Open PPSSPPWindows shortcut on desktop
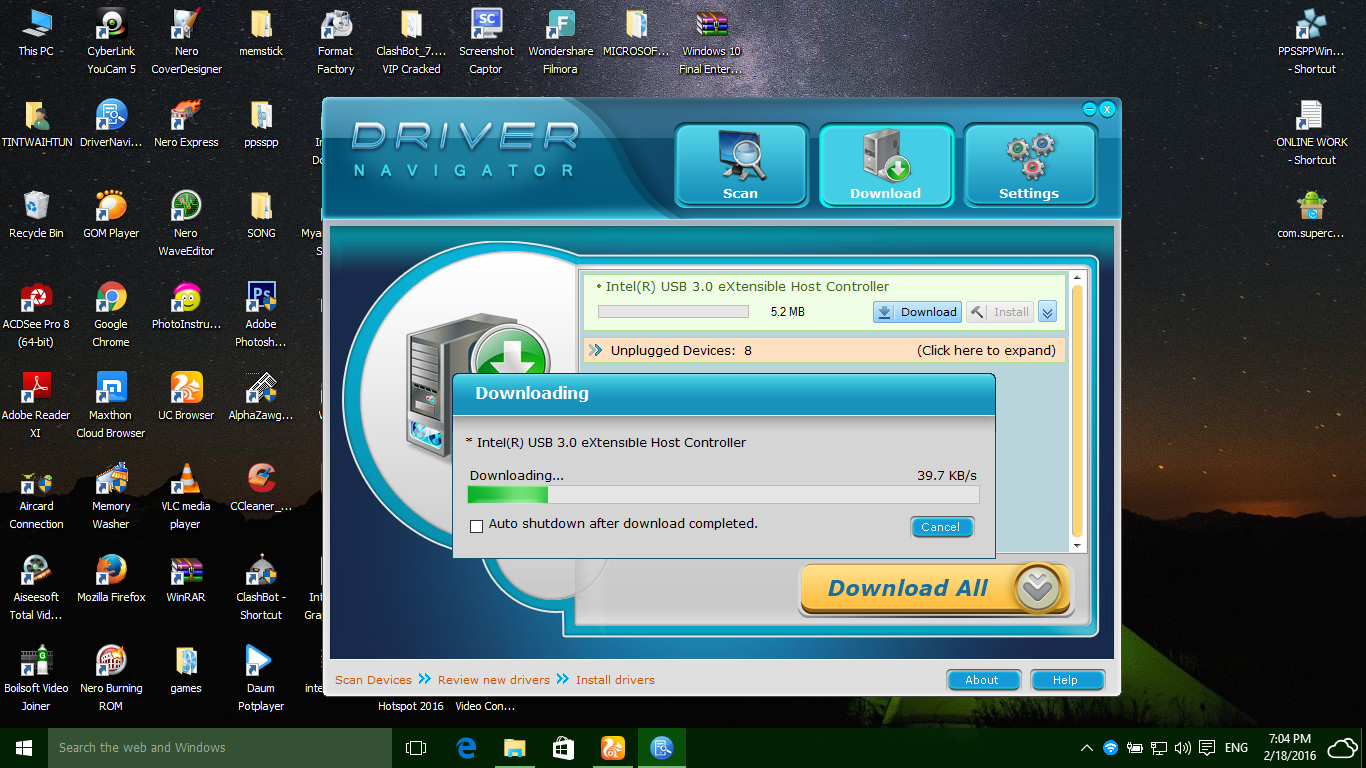This screenshot has height=768, width=1366. coord(1312,41)
